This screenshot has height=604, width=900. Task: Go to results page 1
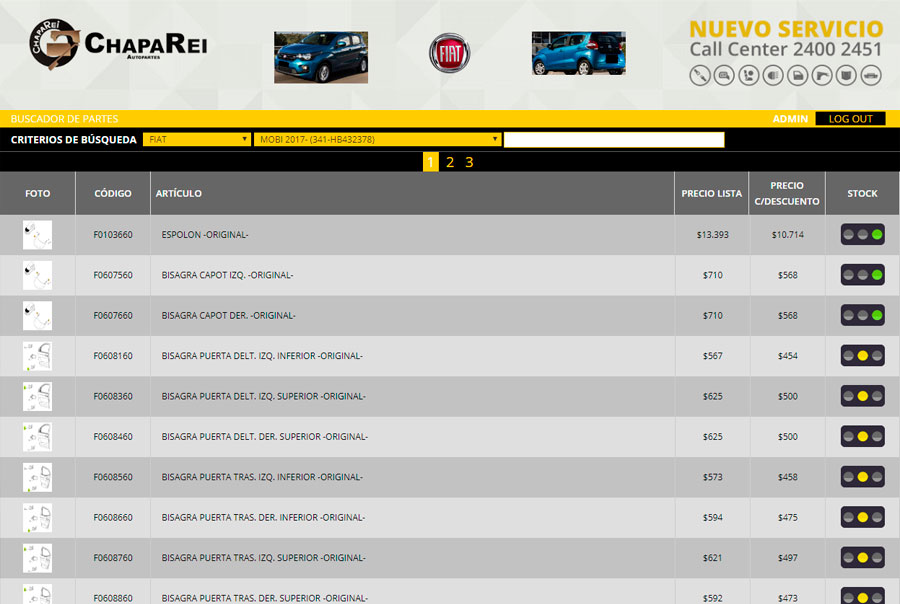pyautogui.click(x=430, y=162)
